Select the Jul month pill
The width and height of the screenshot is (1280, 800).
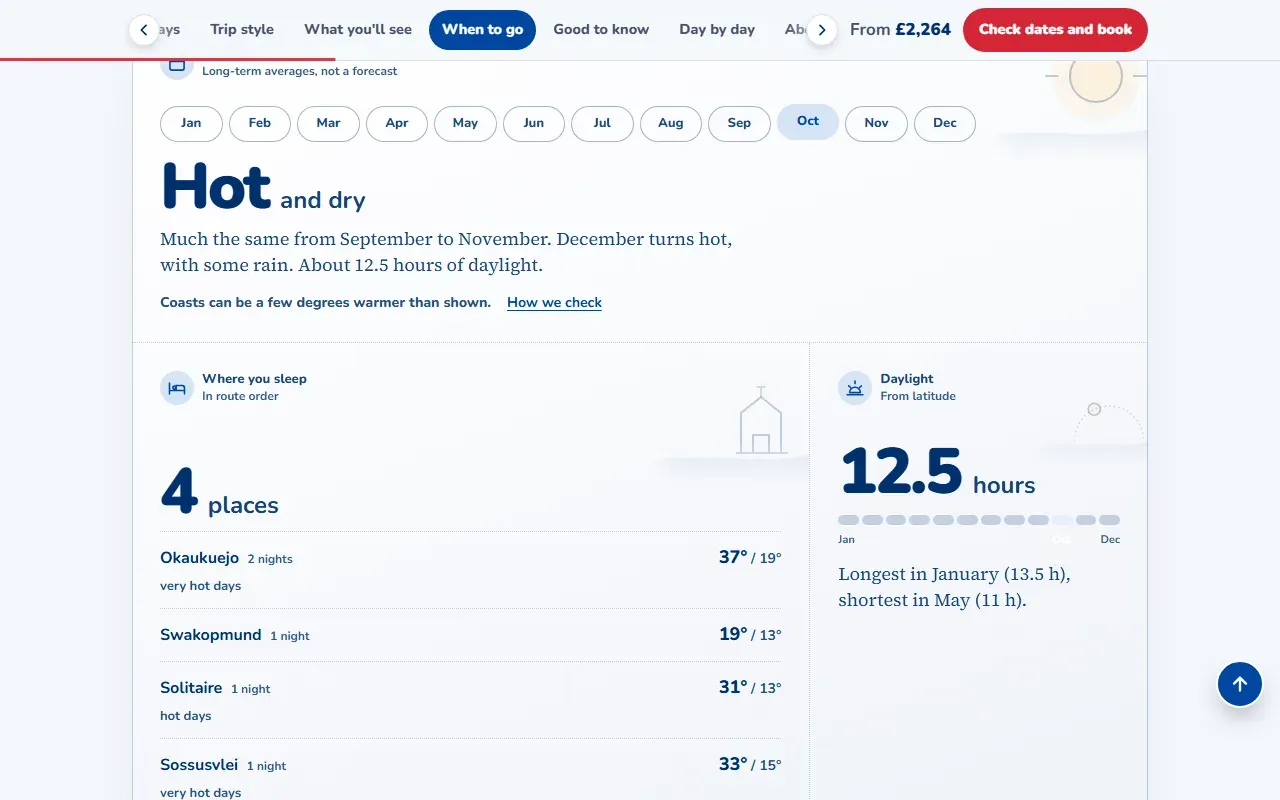coord(602,123)
